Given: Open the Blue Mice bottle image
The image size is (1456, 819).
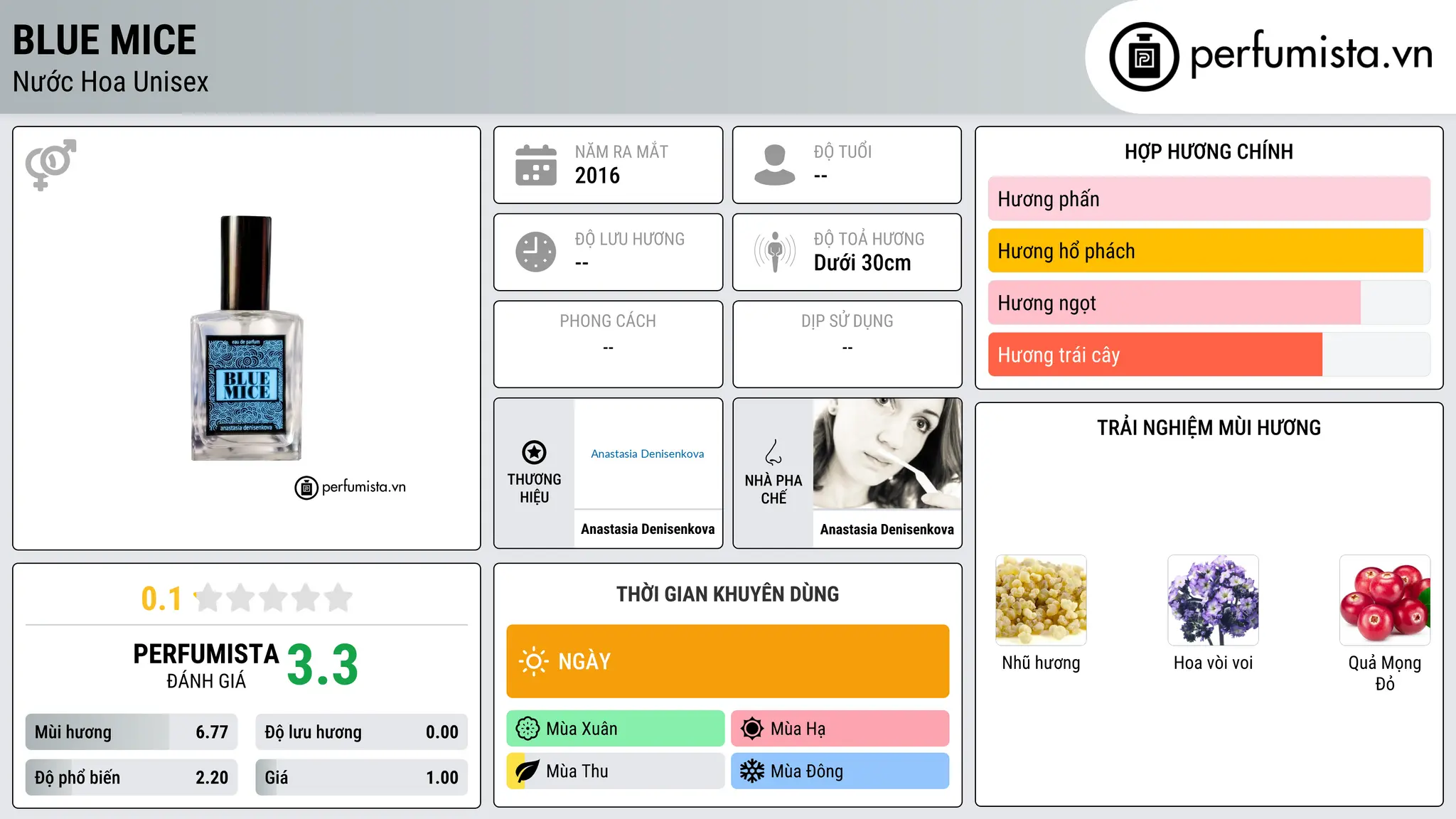Looking at the screenshot, I should [246, 338].
